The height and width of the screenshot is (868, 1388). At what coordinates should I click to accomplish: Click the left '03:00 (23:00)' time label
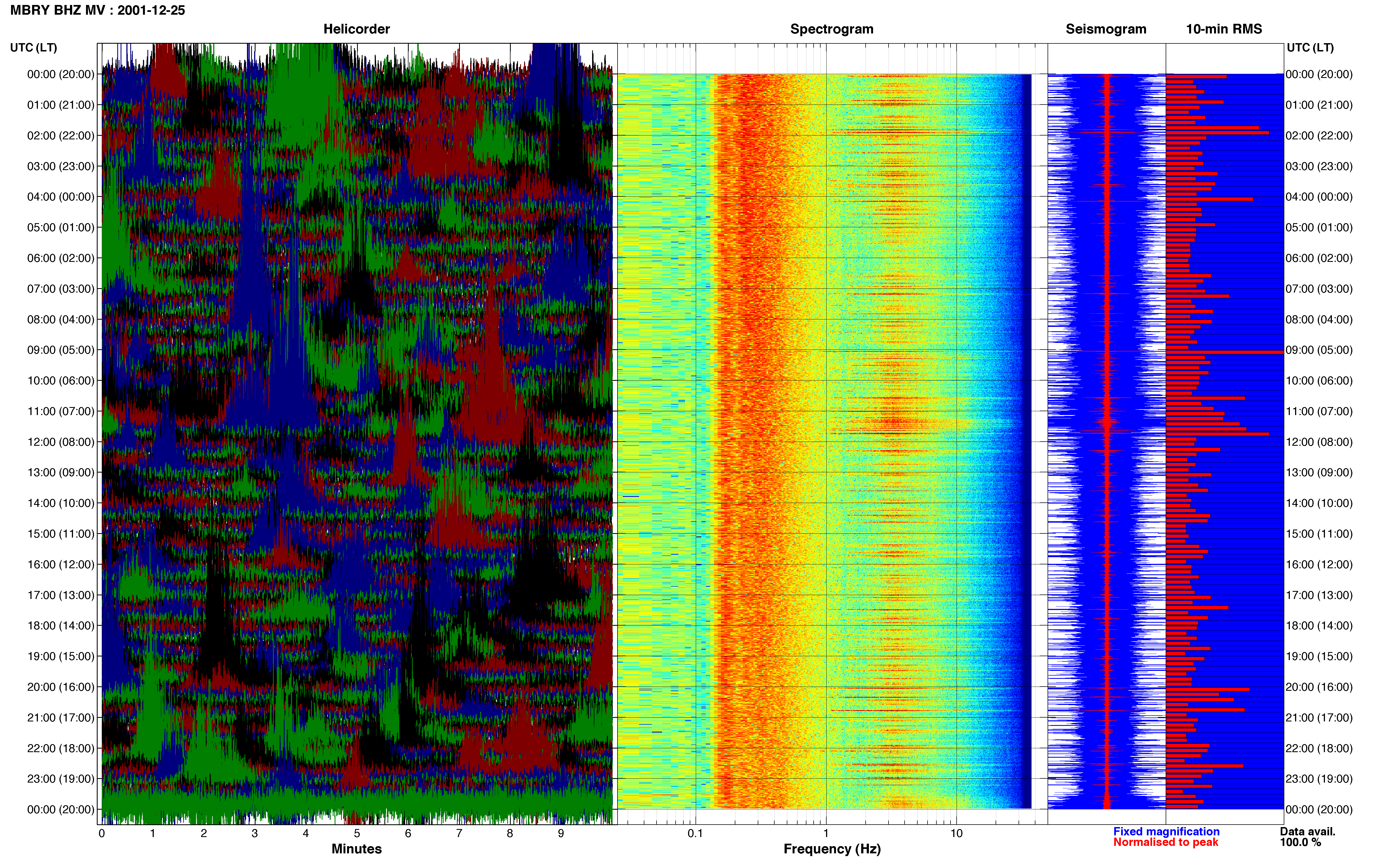pos(61,166)
